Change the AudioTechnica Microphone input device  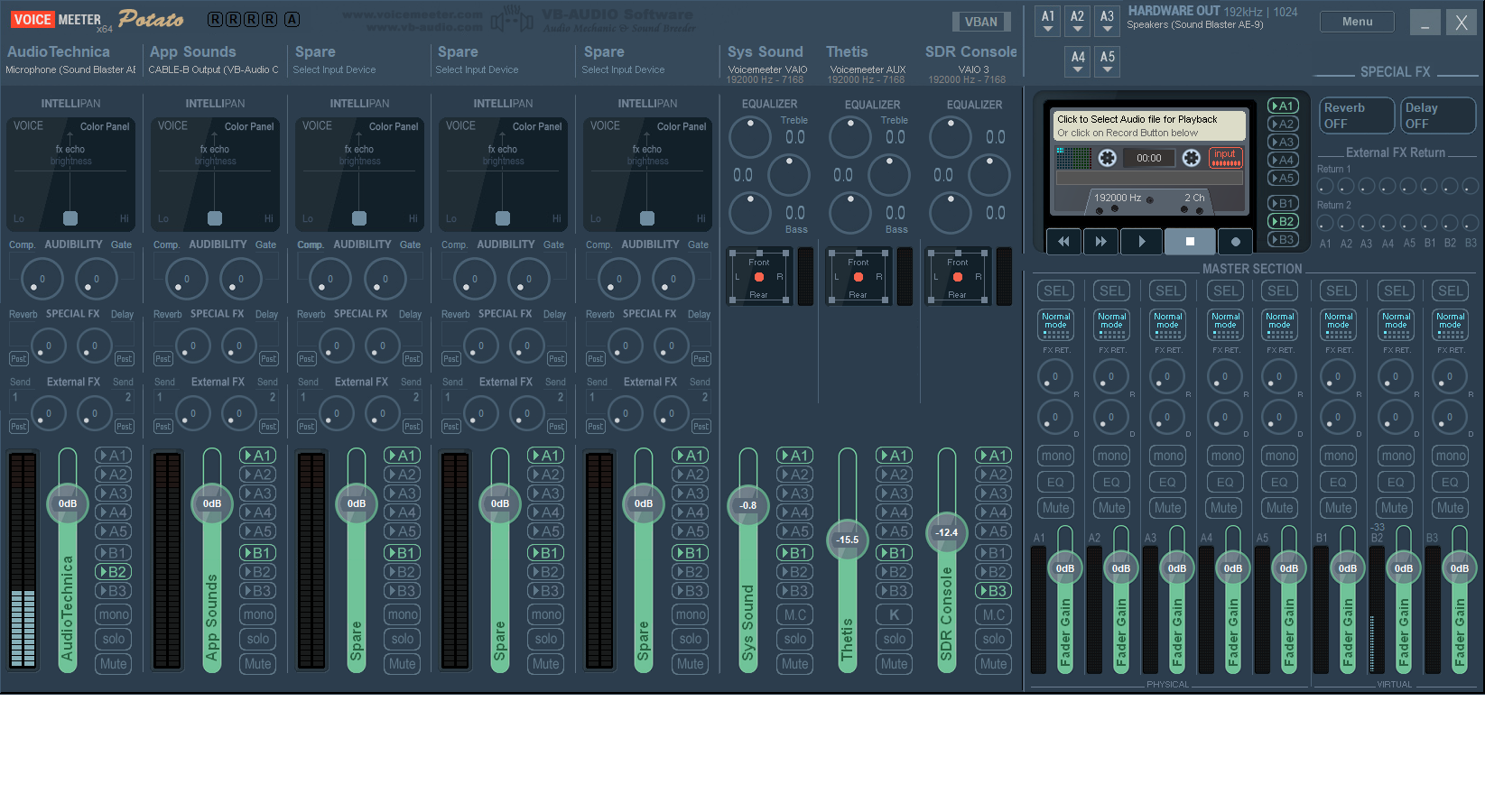coord(70,69)
